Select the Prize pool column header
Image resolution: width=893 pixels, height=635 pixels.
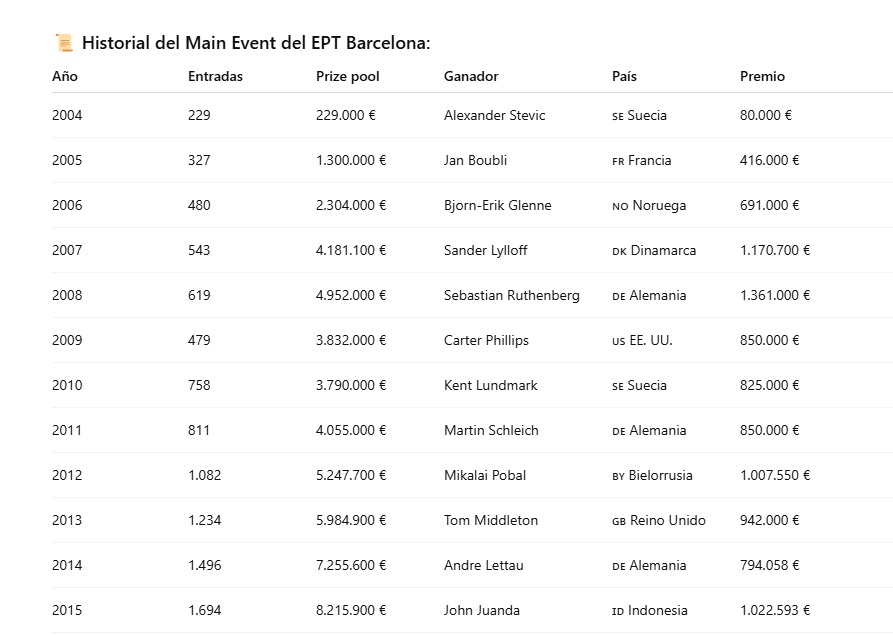(347, 76)
